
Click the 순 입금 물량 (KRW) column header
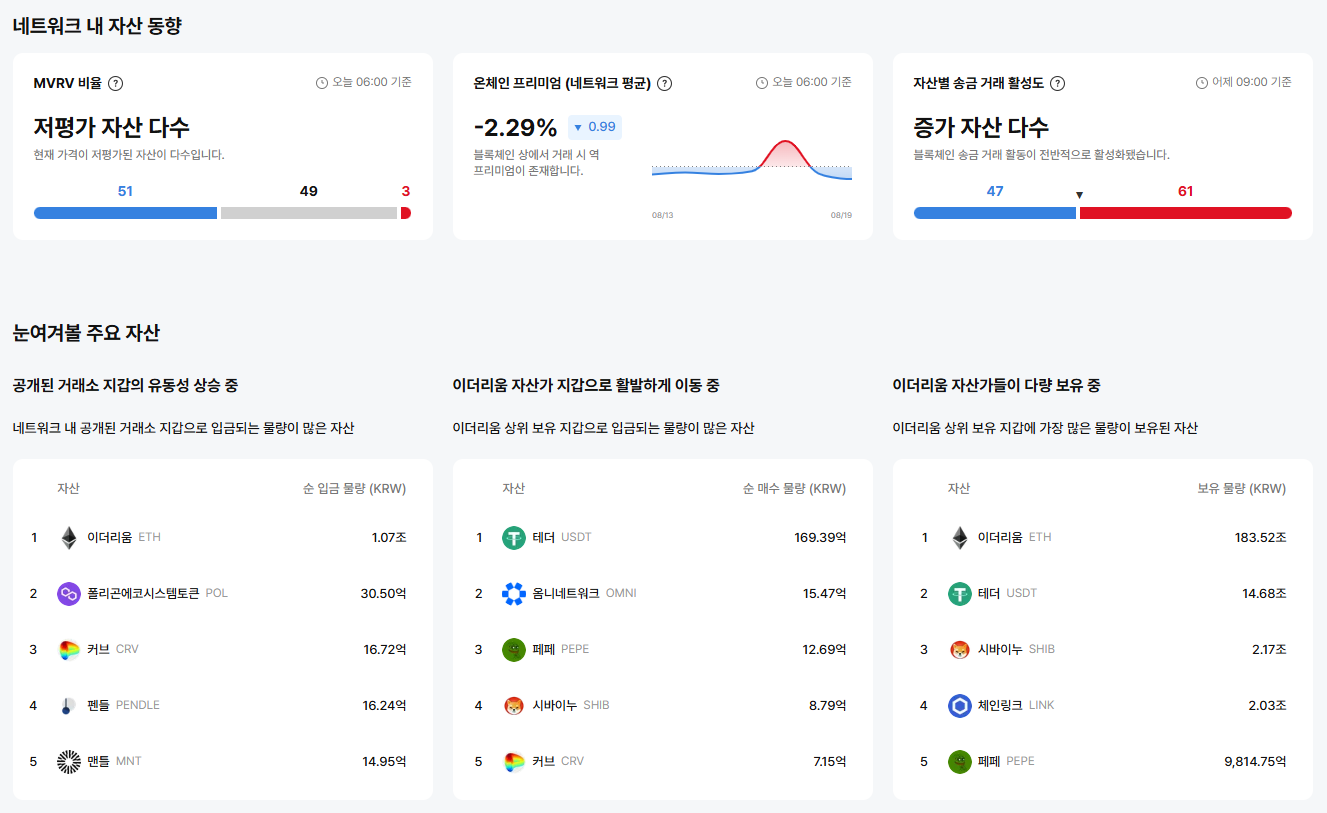tap(355, 489)
